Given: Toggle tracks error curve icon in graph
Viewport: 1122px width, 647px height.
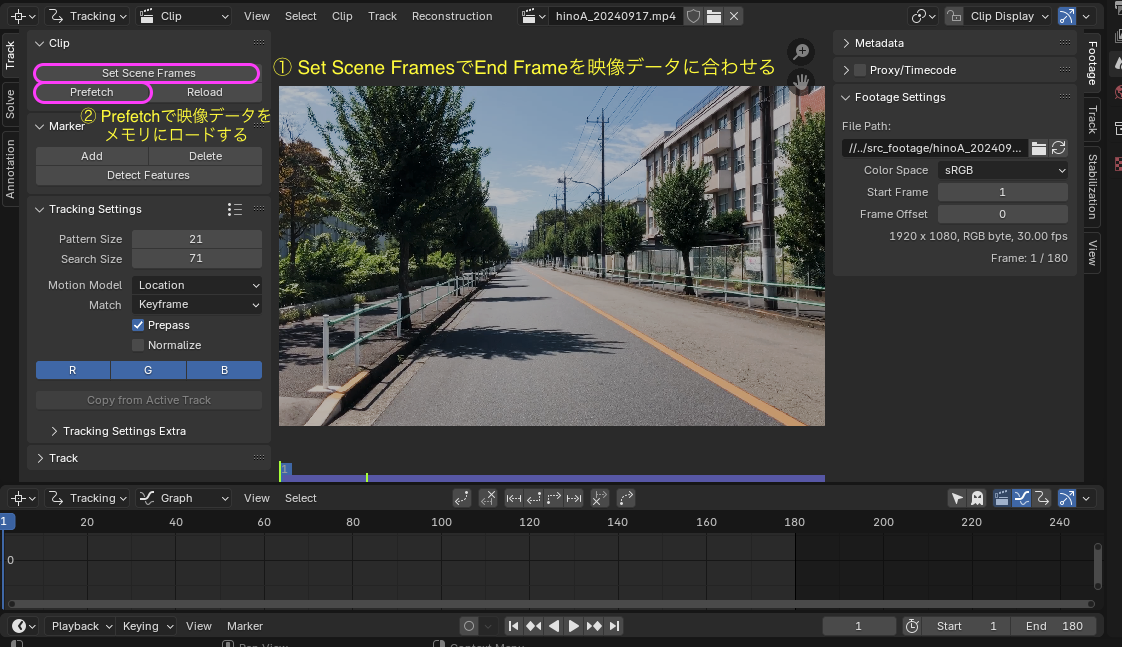Looking at the screenshot, I should point(1042,498).
